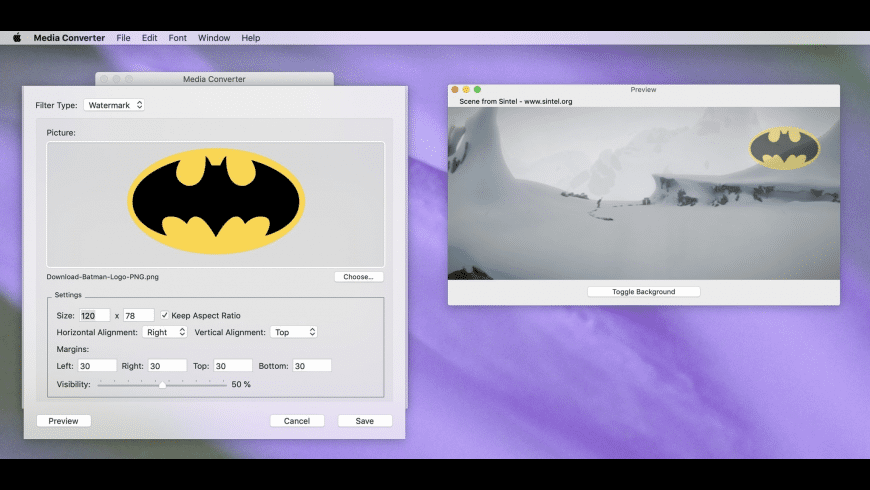The width and height of the screenshot is (870, 490).
Task: Open the Help menu
Action: coord(251,38)
